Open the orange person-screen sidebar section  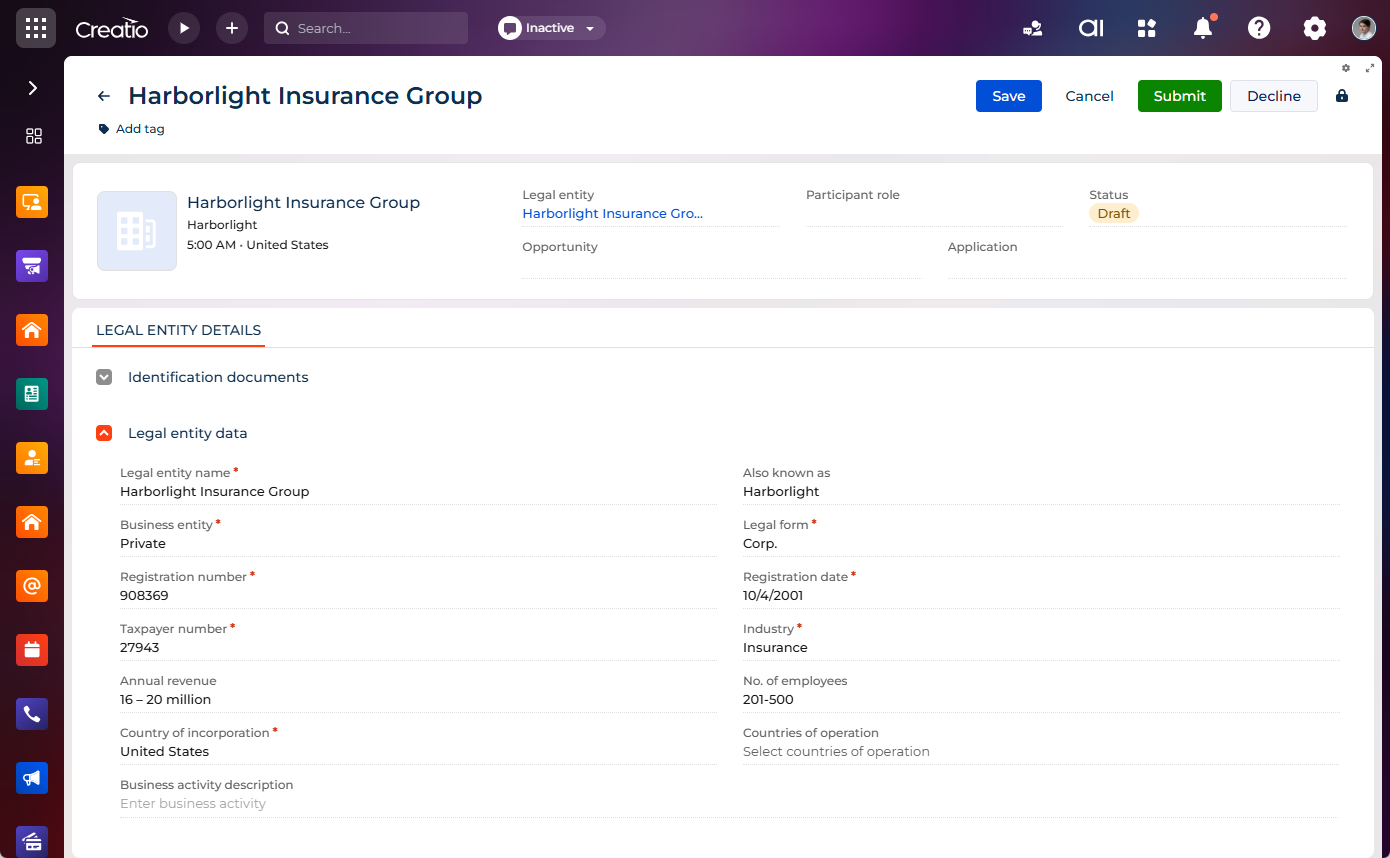[x=32, y=202]
